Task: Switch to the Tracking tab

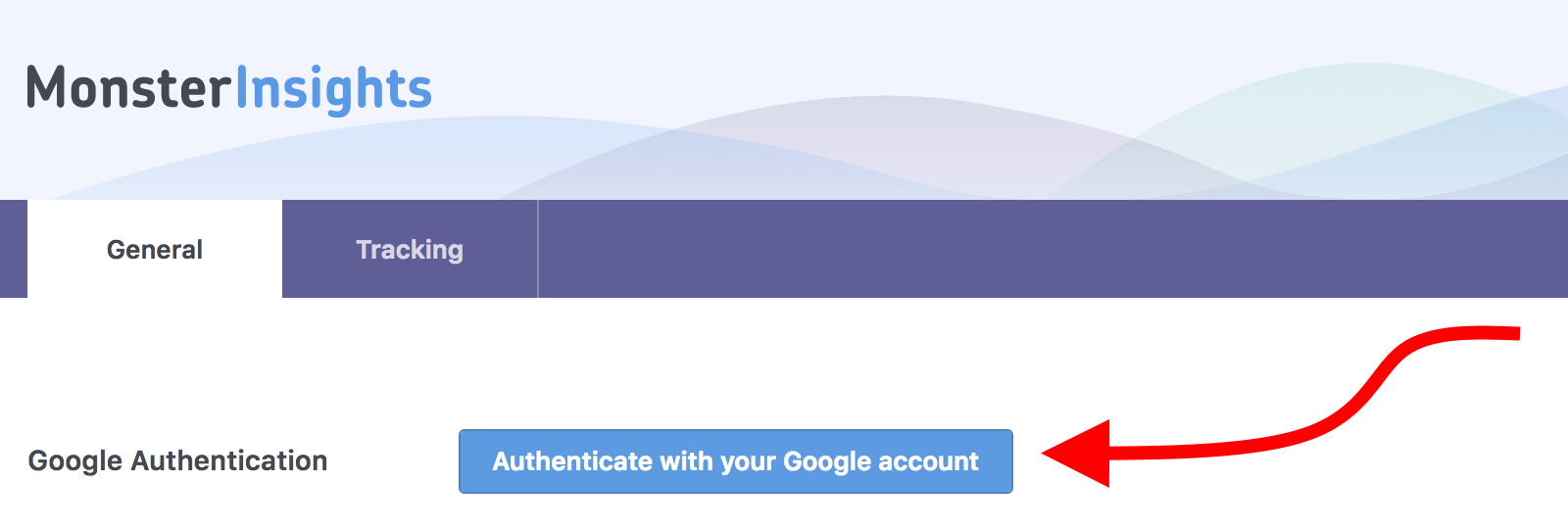Action: (410, 249)
